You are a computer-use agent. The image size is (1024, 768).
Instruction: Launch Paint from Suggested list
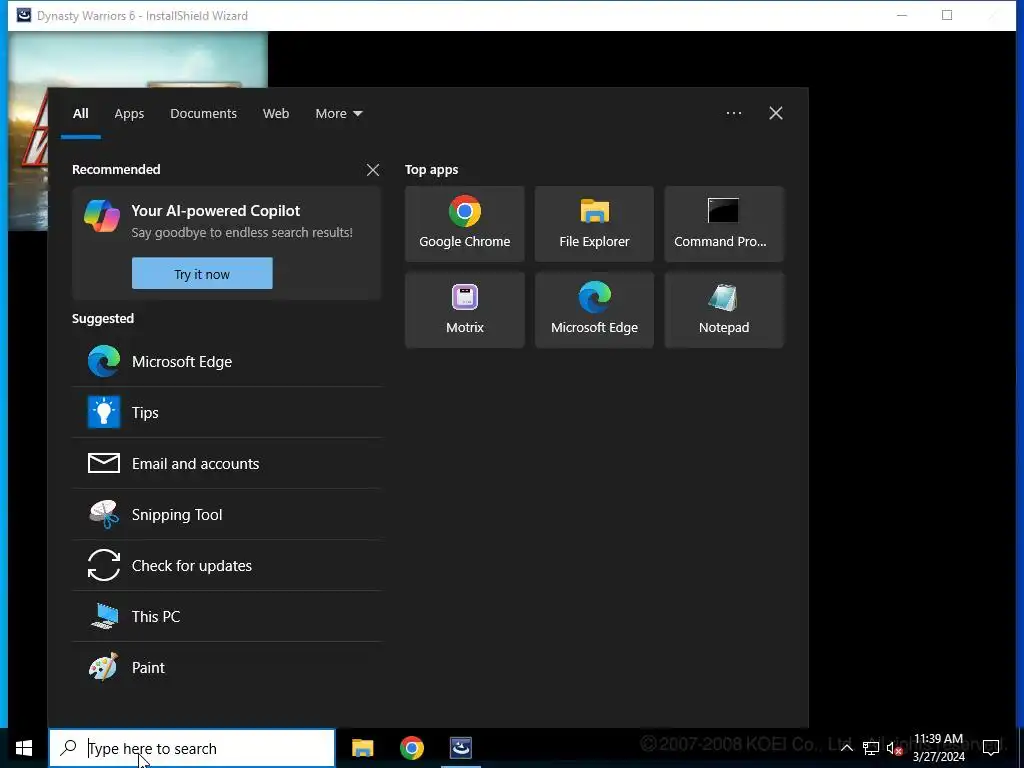pos(227,667)
